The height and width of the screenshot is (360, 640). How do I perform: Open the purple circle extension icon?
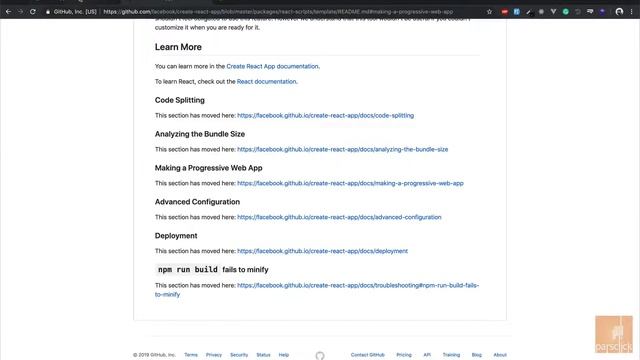602,12
